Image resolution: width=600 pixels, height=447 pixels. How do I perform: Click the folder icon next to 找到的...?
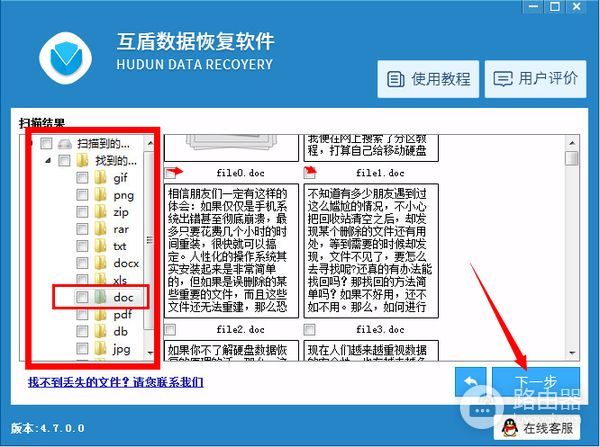click(82, 160)
